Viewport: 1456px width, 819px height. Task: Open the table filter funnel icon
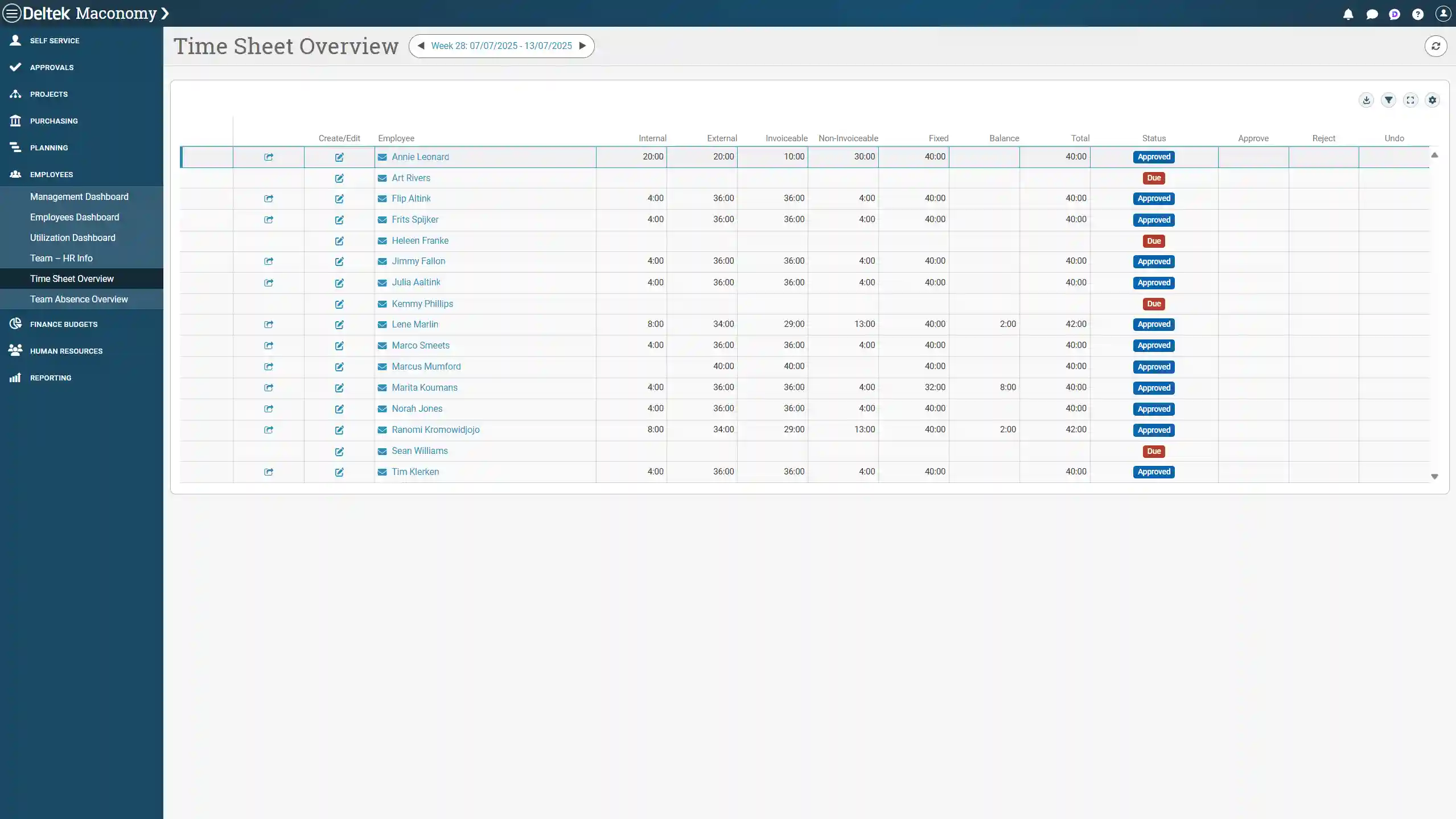coord(1388,100)
